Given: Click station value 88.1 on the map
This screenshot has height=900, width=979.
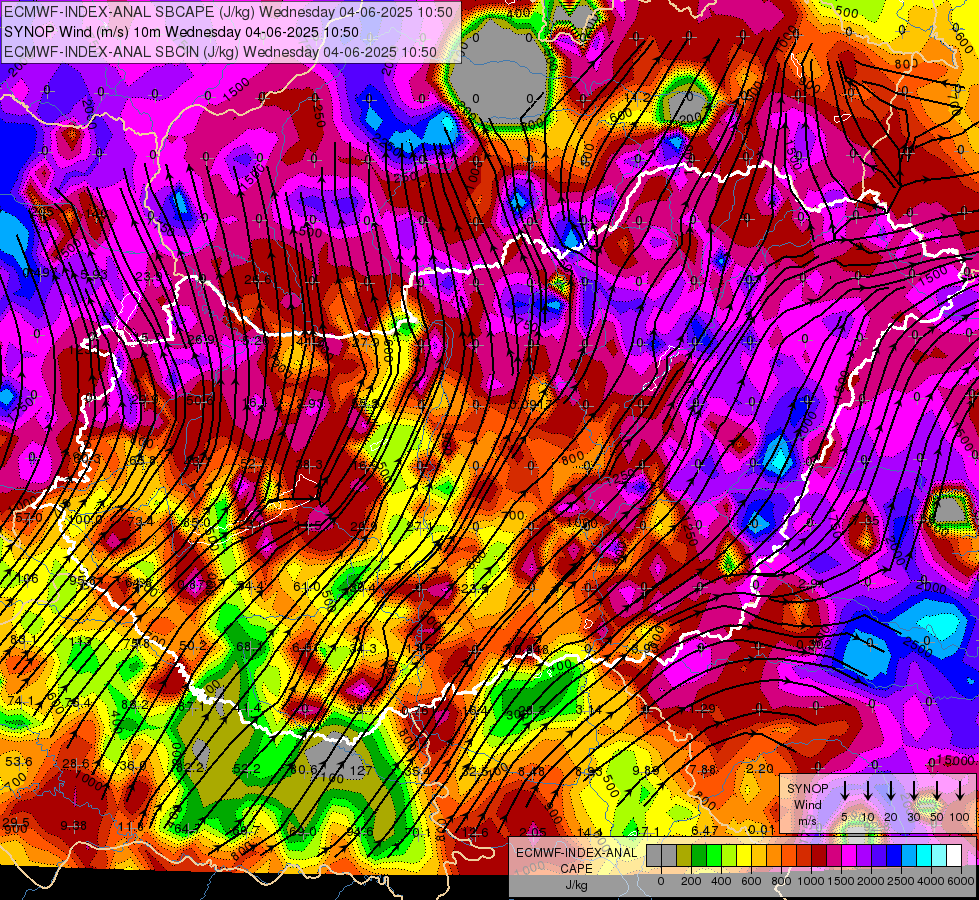Looking at the screenshot, I should point(22,640).
